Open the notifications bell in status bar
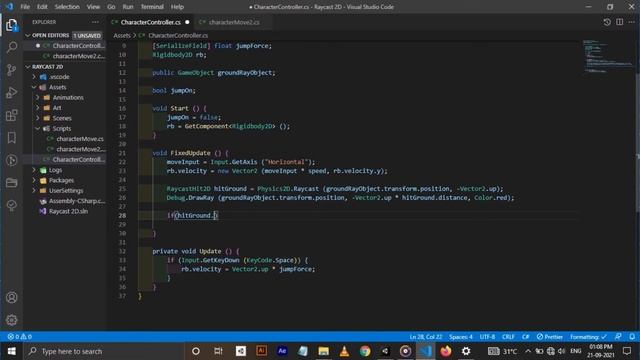 click(x=632, y=337)
